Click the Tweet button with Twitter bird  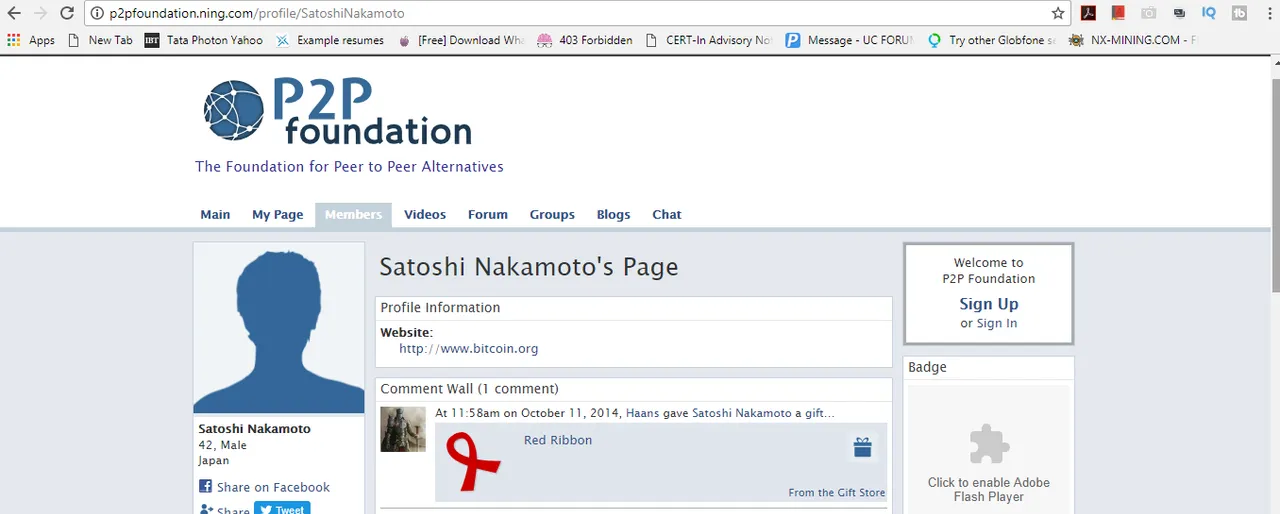point(282,509)
